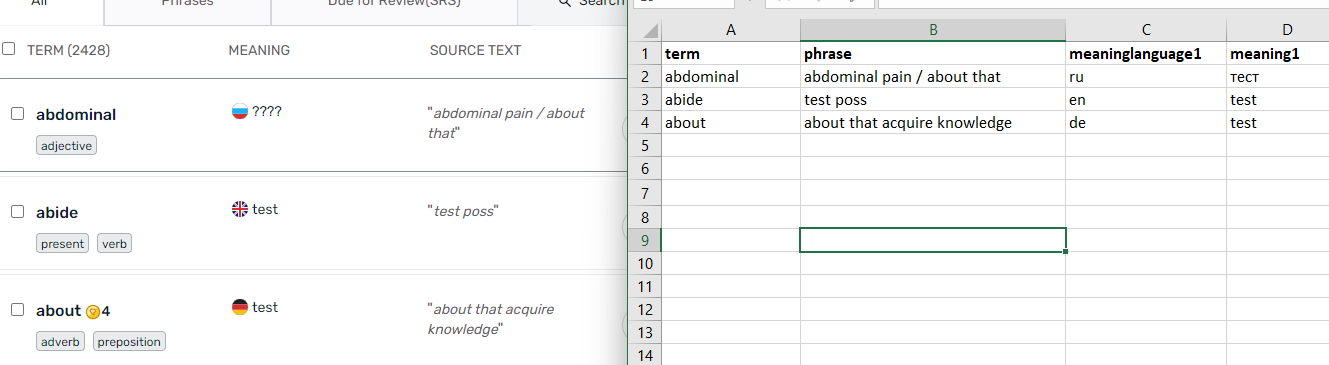Click the adjective tag under abdominal
Screen dimensions: 1329x365
pyautogui.click(x=67, y=146)
